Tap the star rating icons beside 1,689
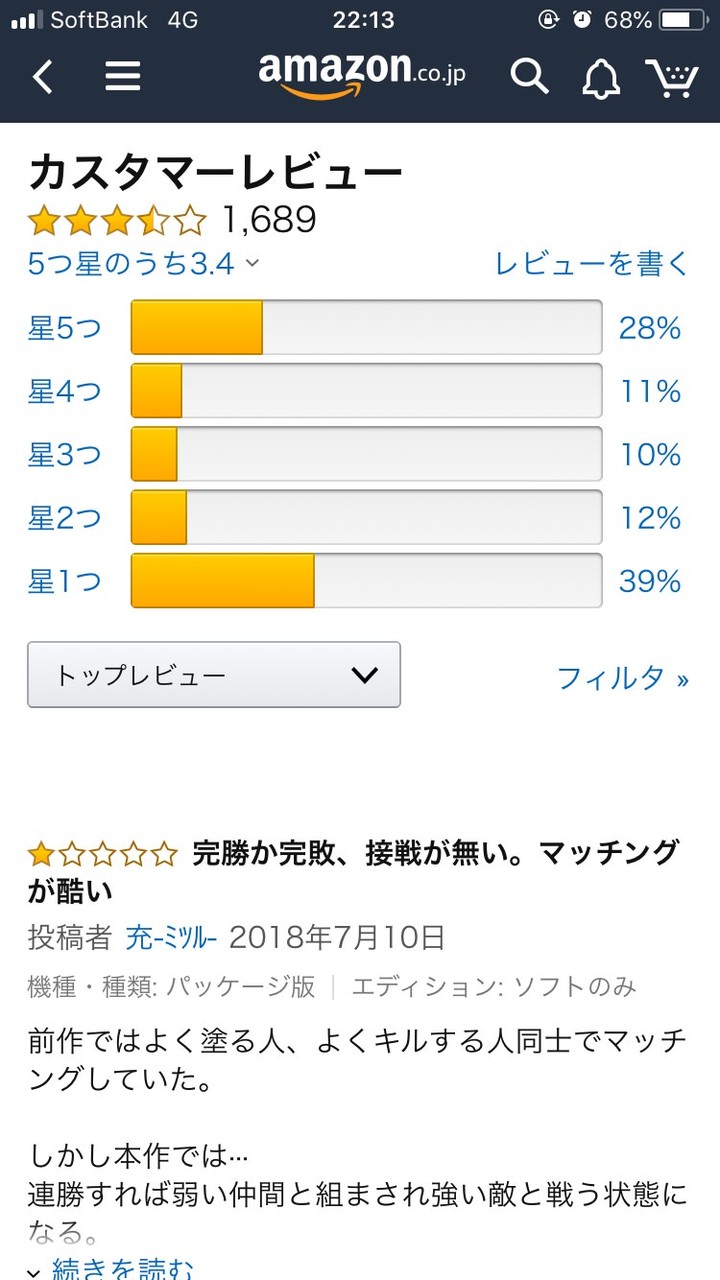720x1280 pixels. [x=117, y=219]
